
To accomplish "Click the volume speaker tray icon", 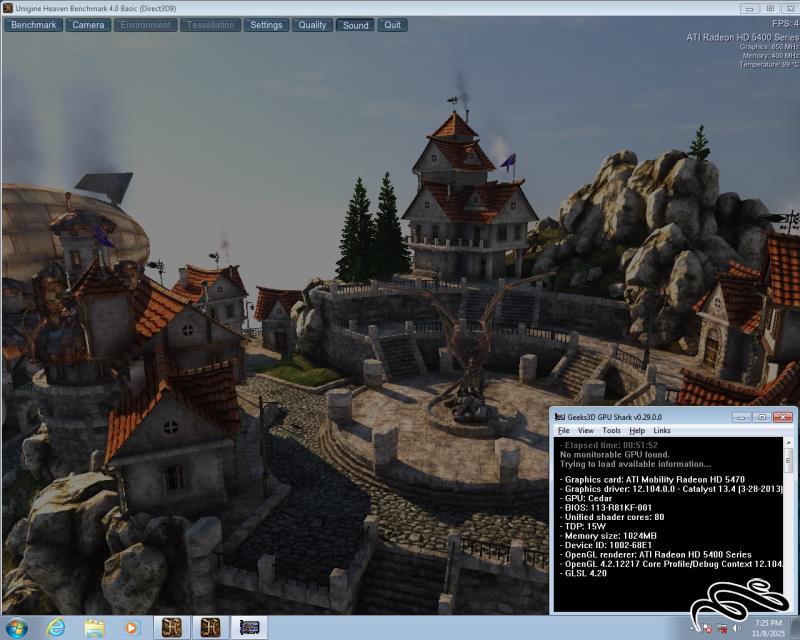I will coord(737,628).
